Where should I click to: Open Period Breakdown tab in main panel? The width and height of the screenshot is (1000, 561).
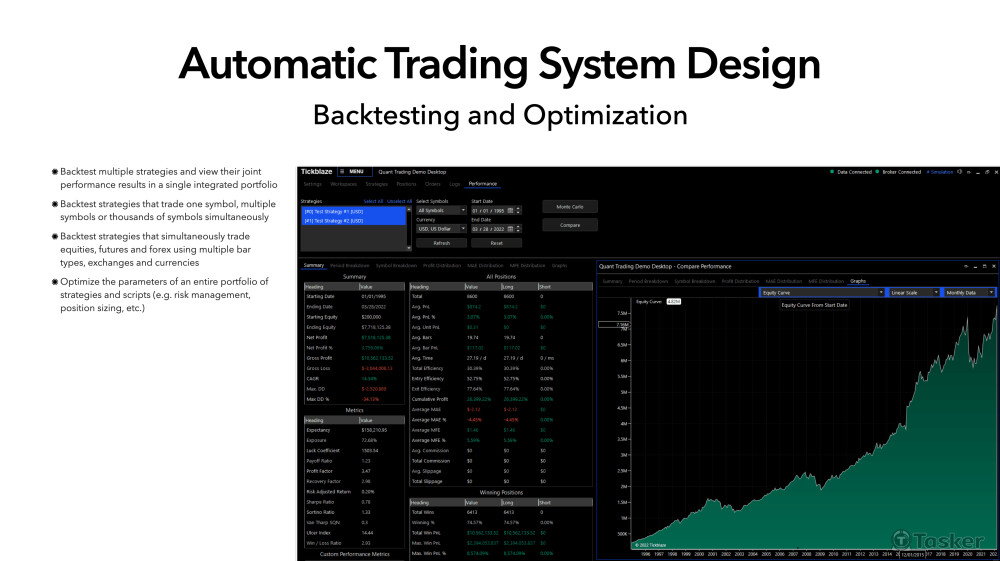coord(349,265)
